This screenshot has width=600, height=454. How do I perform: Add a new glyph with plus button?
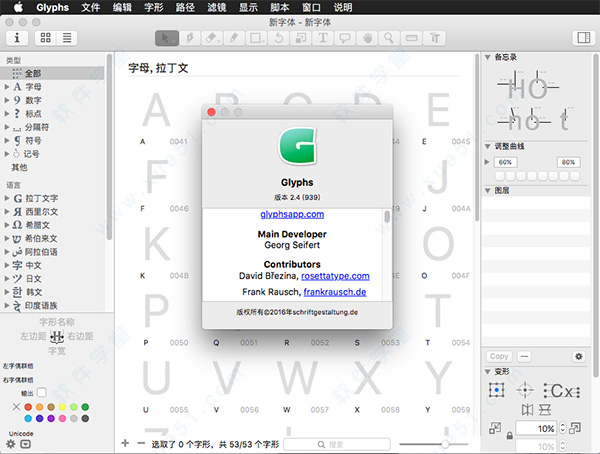[x=125, y=443]
